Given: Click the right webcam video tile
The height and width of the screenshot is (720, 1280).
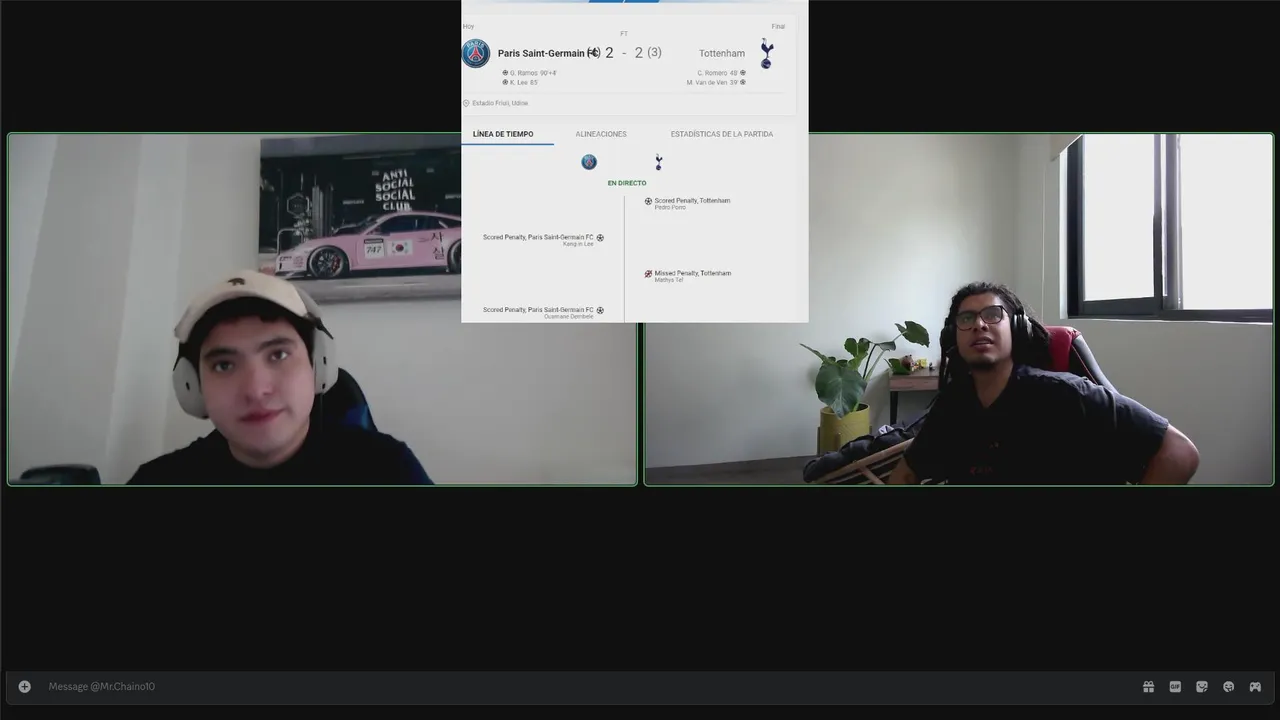Looking at the screenshot, I should [x=959, y=309].
